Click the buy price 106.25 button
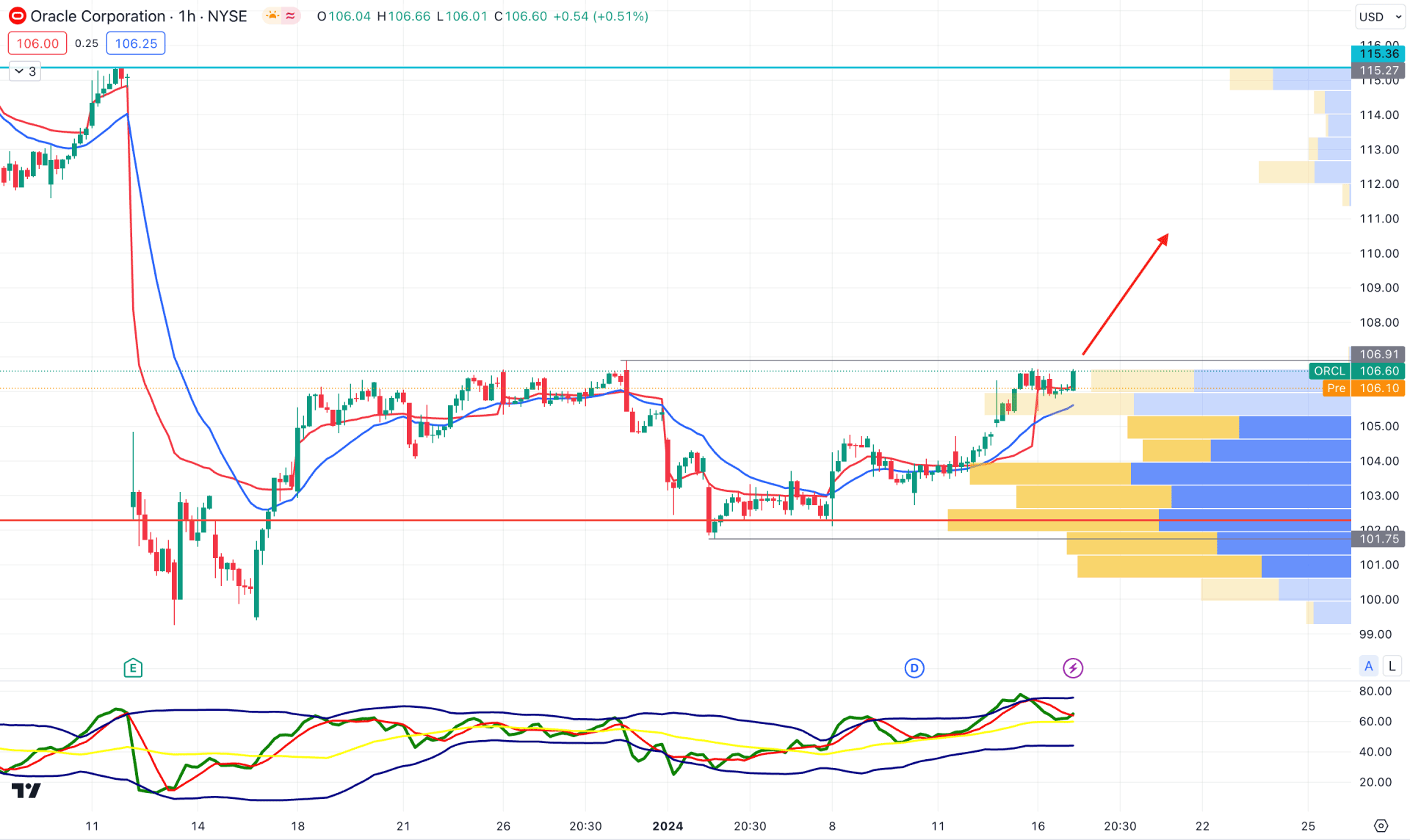 pos(136,43)
